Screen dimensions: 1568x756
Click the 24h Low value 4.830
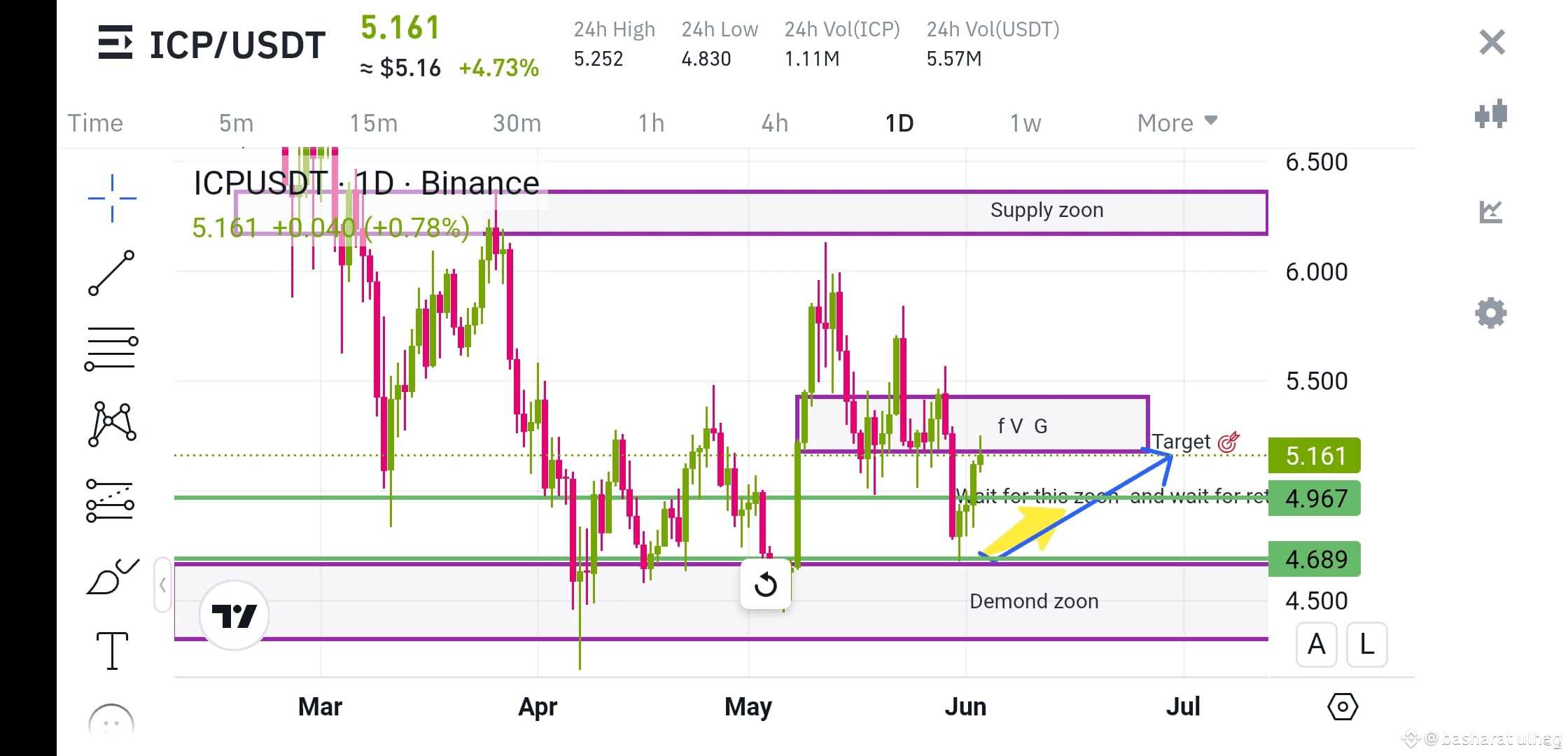[x=706, y=59]
